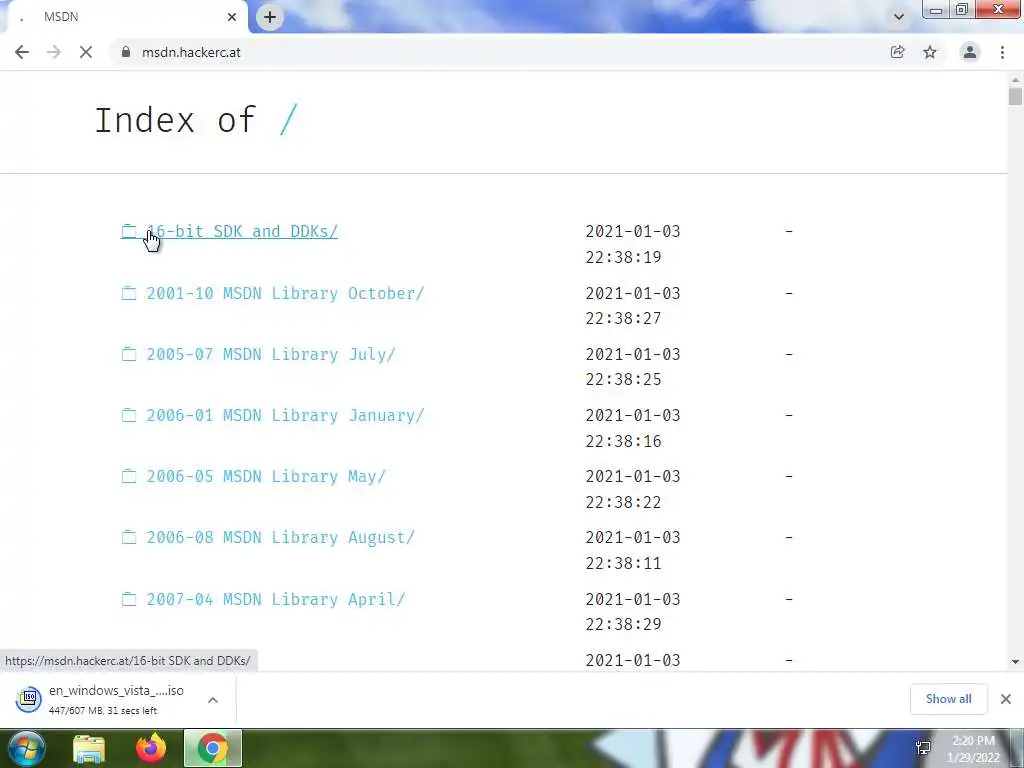Click timestamp 22:38:19 of the 16-bit SDK row
The height and width of the screenshot is (768, 1024).
624,257
